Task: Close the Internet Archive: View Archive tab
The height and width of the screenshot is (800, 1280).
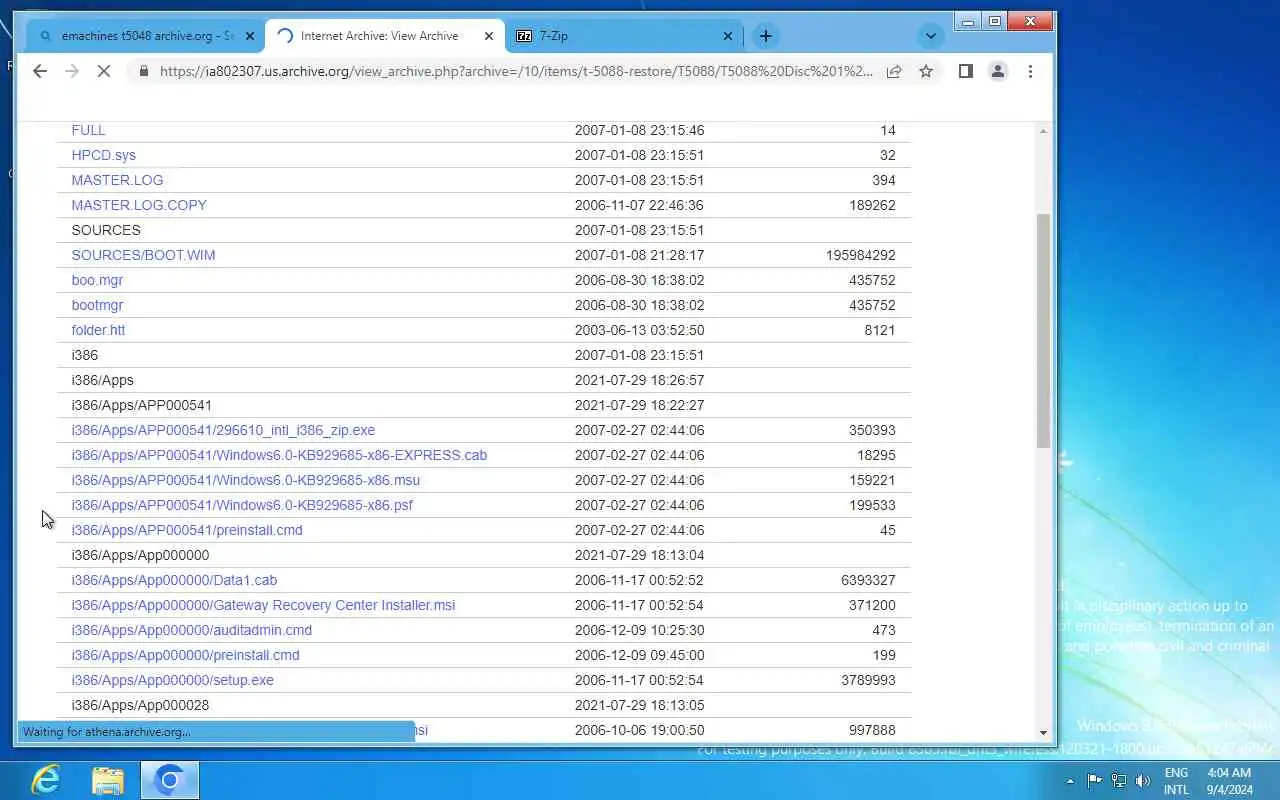Action: 489,36
